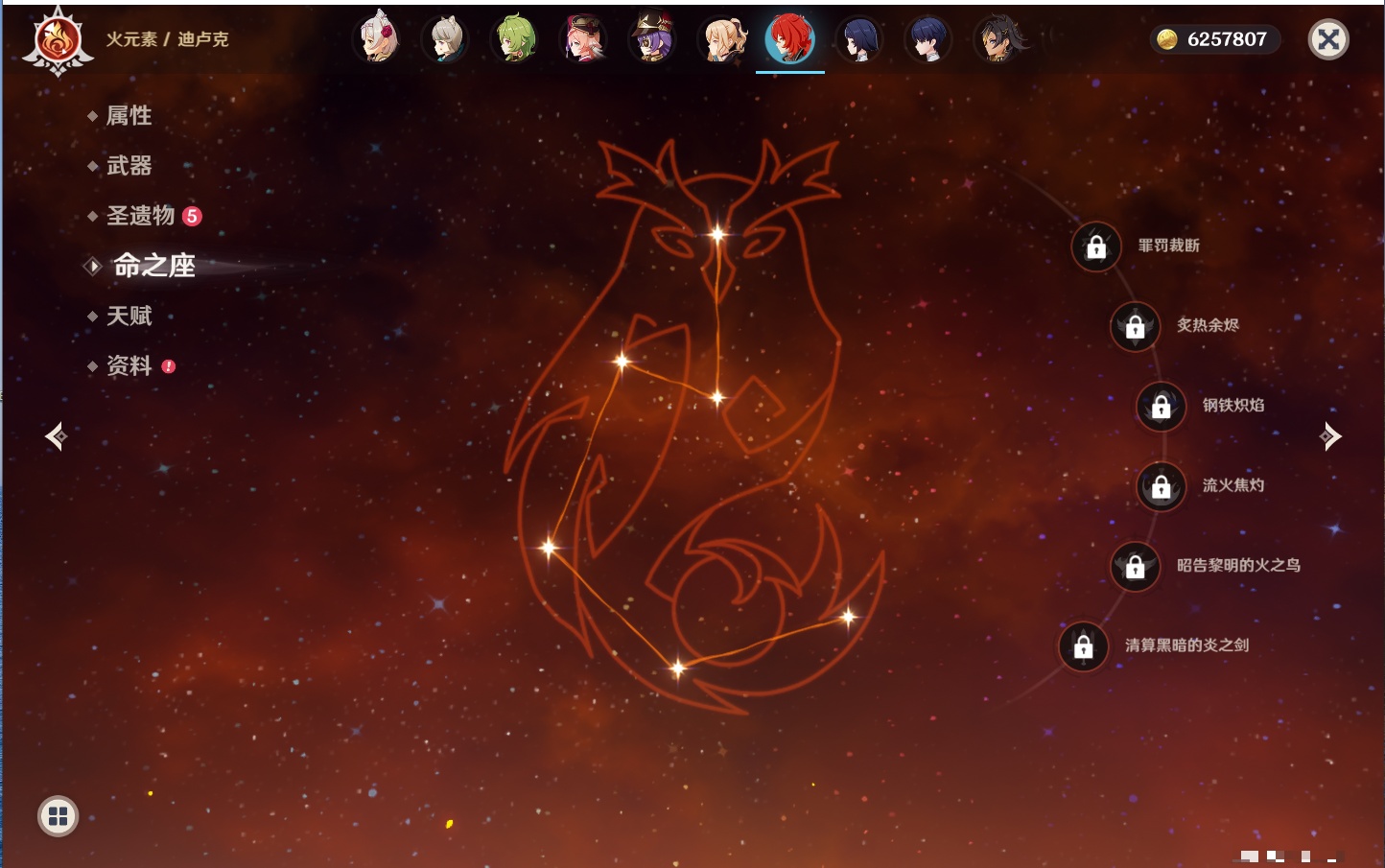
Task: Click the 昭告黎明的火之鸟 constellation label
Action: tap(1238, 565)
